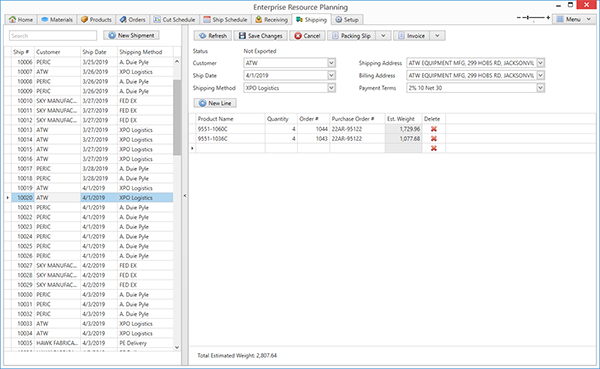This screenshot has height=369, width=600.
Task: Generate the Invoice
Action: [x=411, y=36]
